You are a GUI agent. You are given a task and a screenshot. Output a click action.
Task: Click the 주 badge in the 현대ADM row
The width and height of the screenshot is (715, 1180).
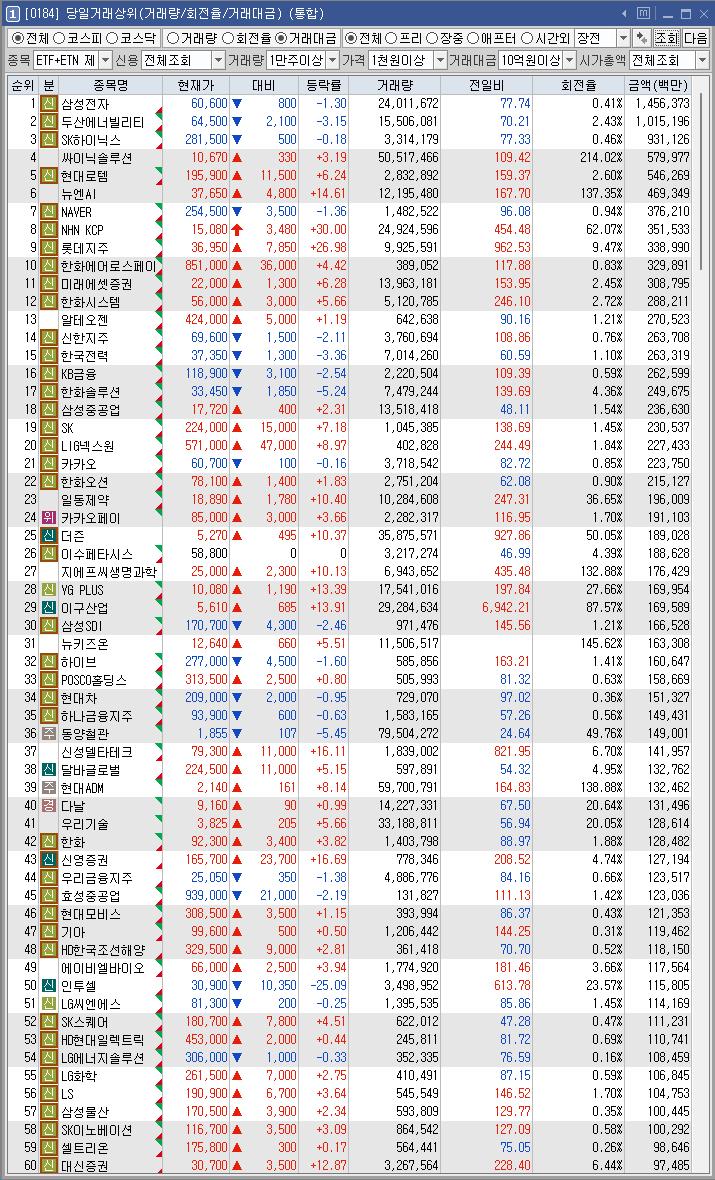[48, 788]
